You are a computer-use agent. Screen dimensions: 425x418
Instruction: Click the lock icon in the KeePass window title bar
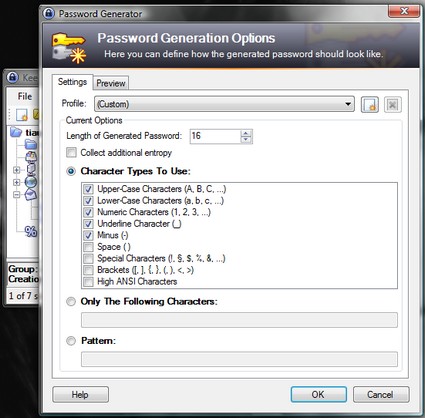[x=13, y=77]
